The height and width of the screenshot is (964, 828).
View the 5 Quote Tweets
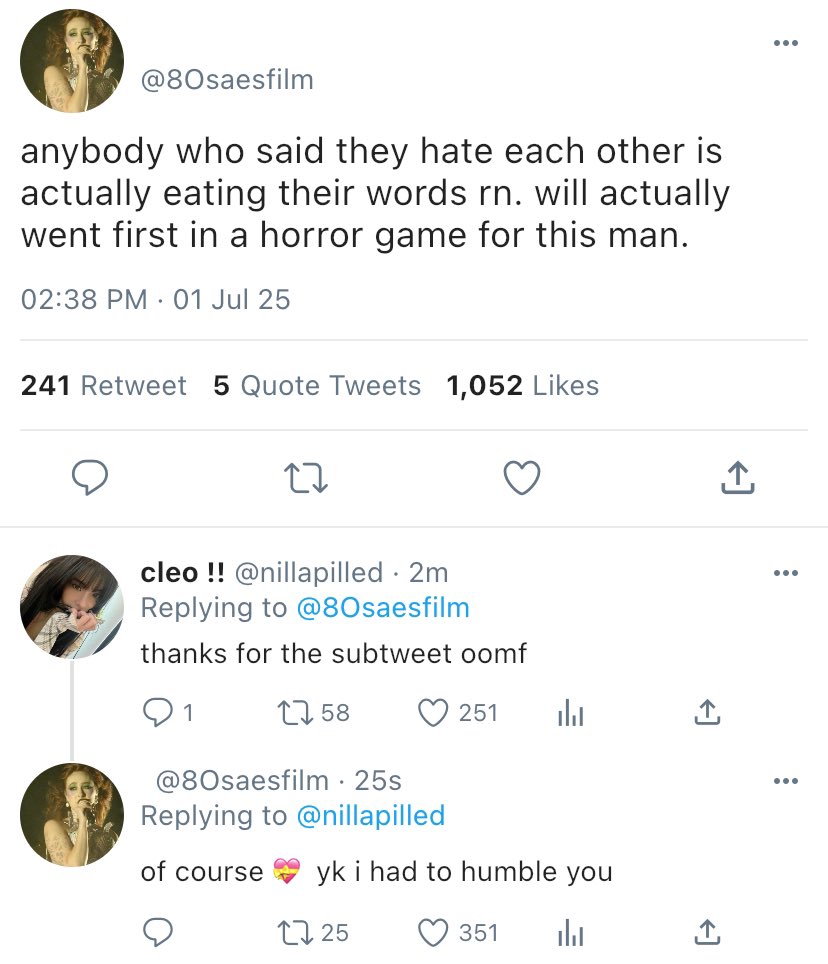pos(317,386)
